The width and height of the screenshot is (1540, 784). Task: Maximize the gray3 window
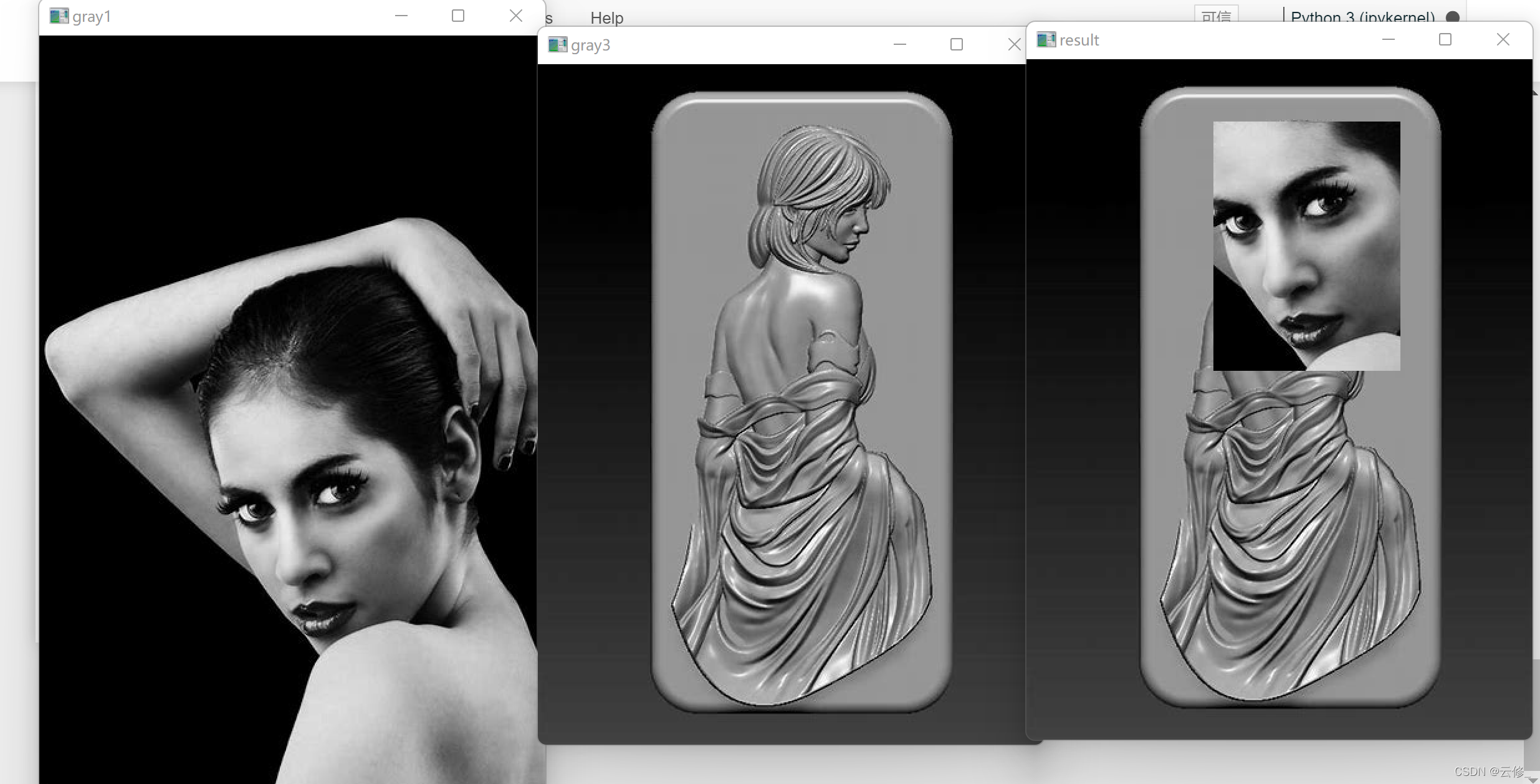957,45
